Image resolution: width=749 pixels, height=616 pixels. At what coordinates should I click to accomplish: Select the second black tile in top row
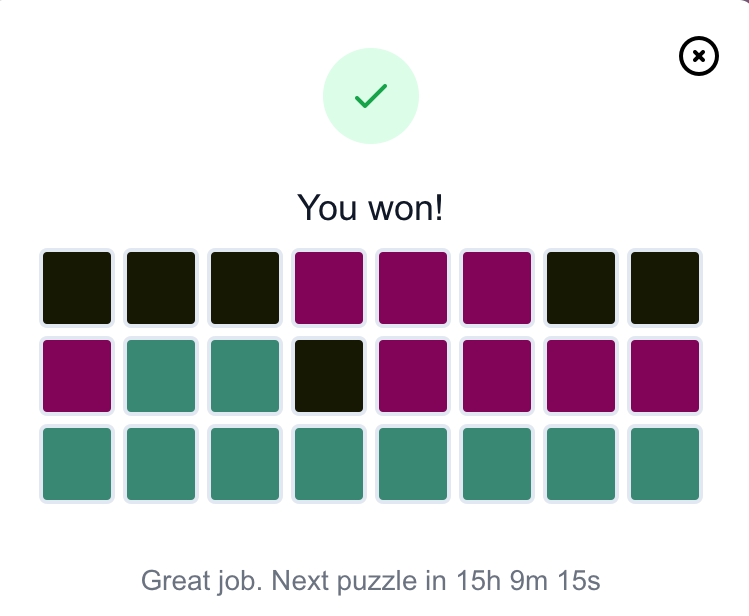click(x=161, y=288)
